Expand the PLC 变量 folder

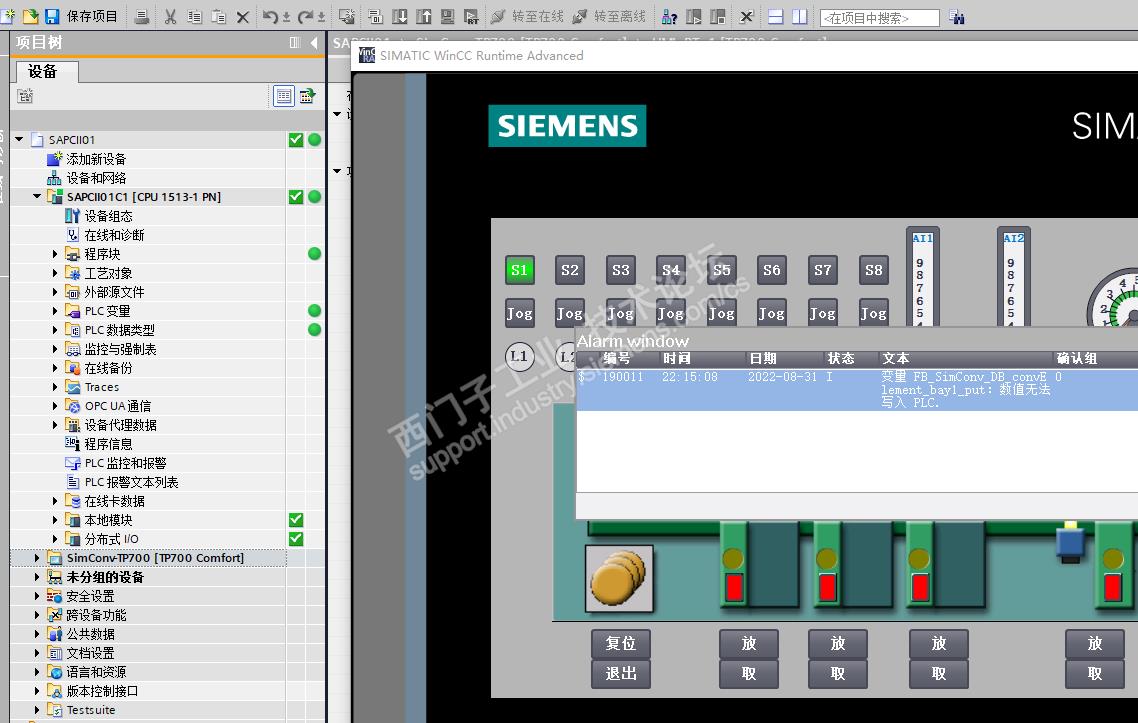click(54, 311)
